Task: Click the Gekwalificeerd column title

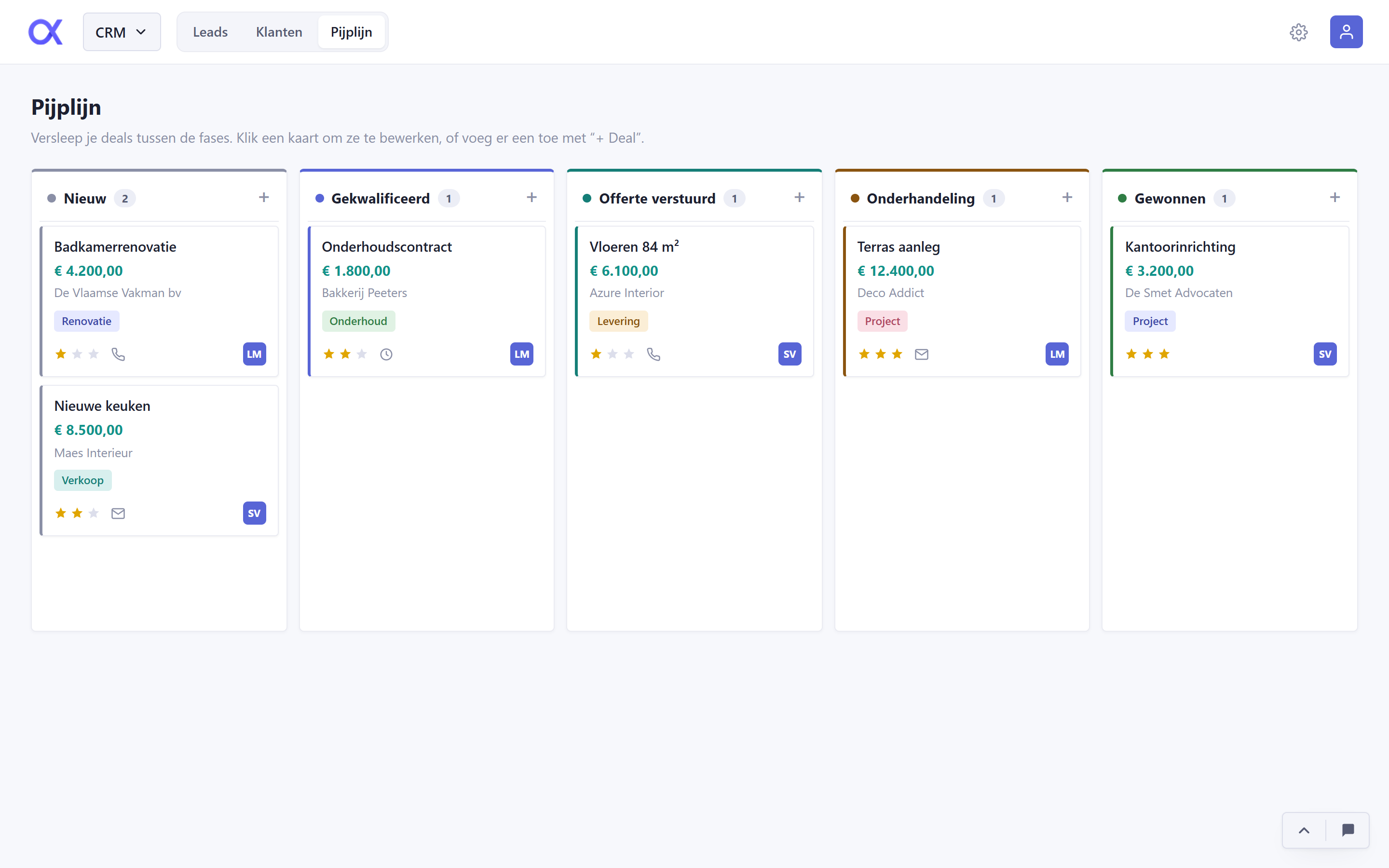Action: (x=381, y=199)
